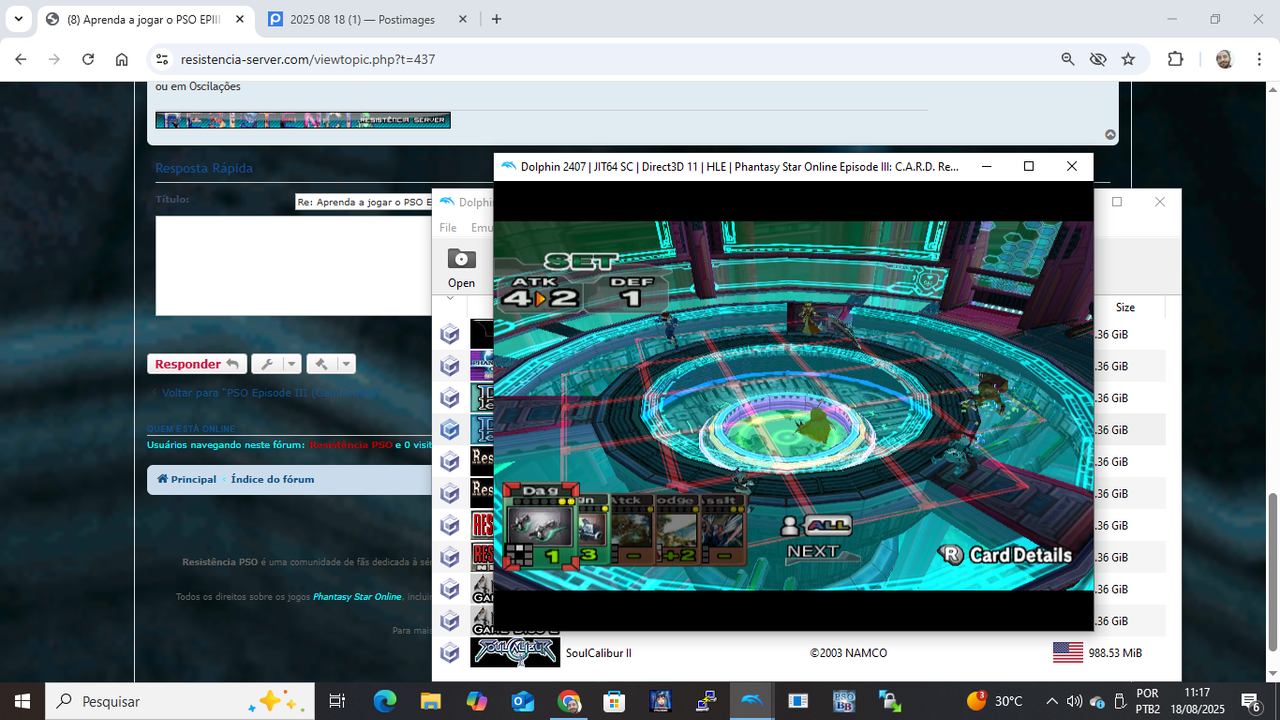The width and height of the screenshot is (1280, 720).
Task: Open the browser extensions puzzle icon
Action: [1175, 59]
